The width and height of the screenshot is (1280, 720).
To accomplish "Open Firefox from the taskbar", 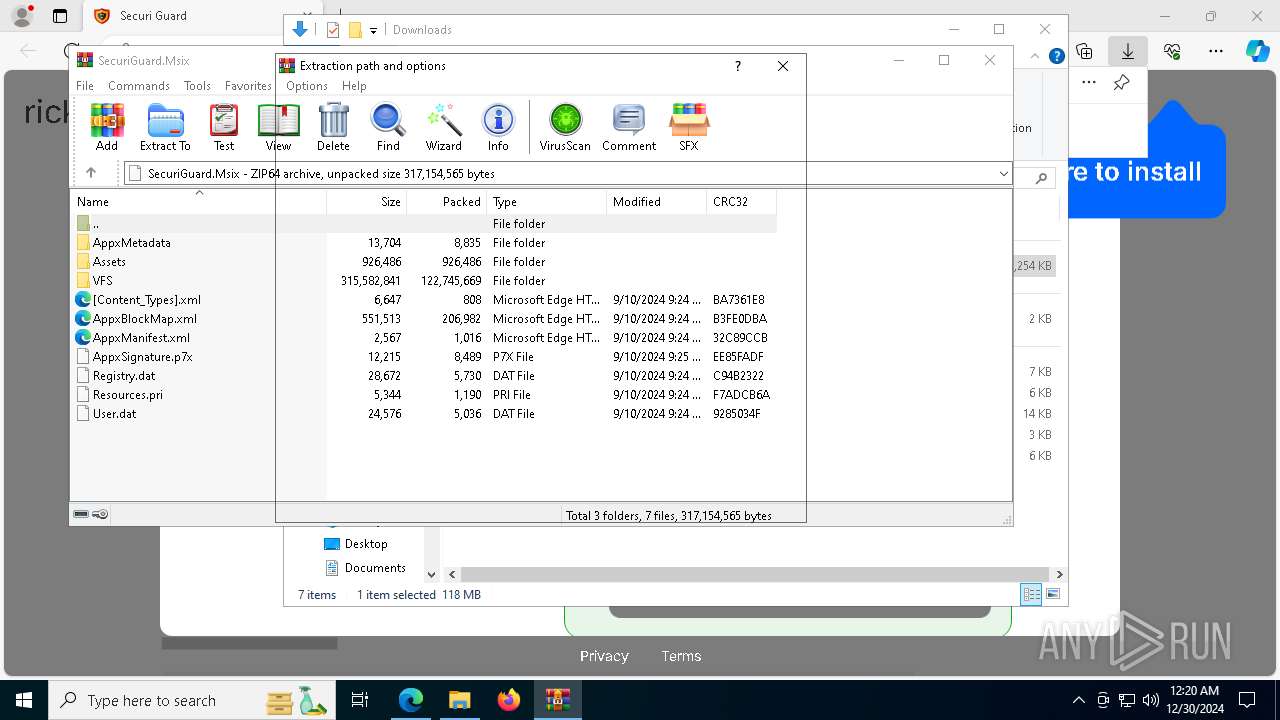I will [509, 700].
